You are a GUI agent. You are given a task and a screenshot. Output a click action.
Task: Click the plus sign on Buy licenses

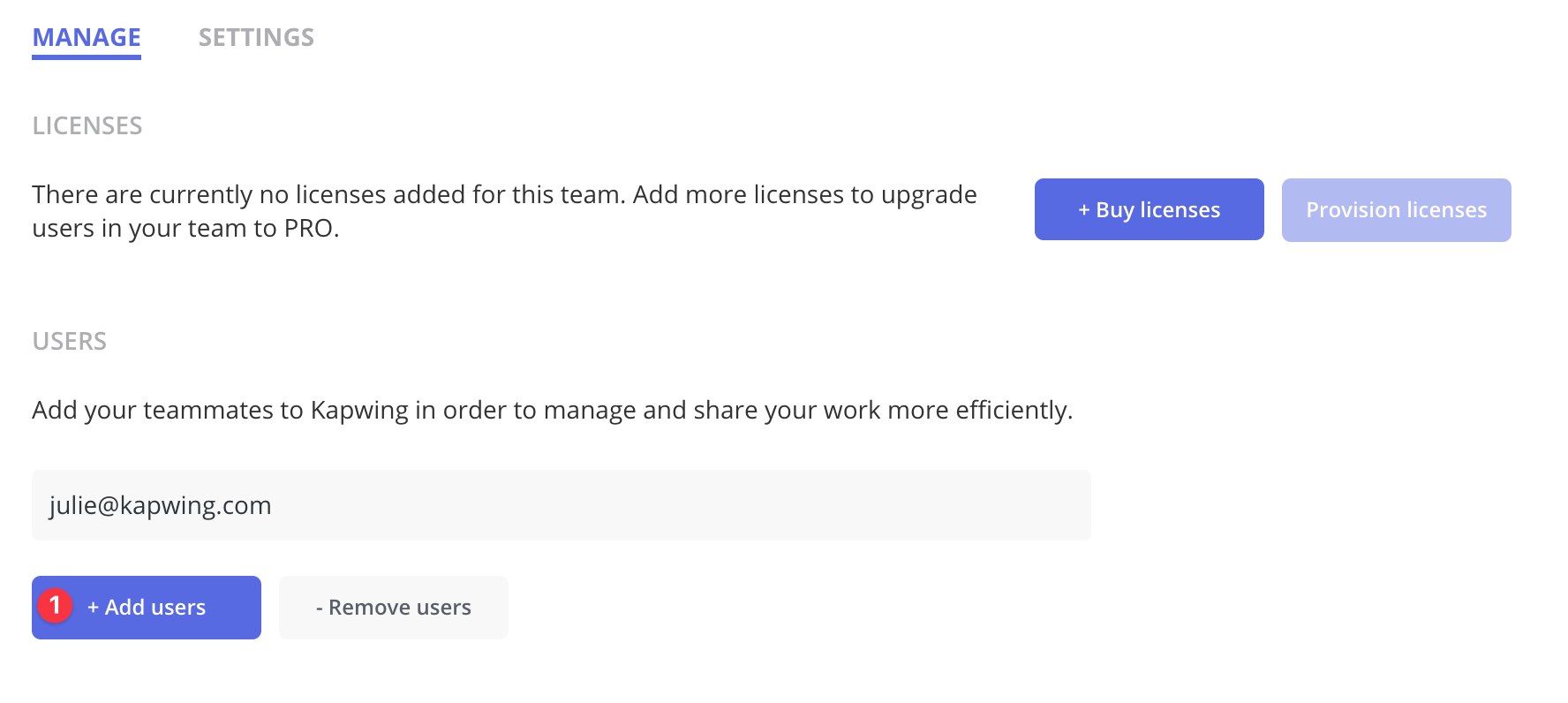1083,210
